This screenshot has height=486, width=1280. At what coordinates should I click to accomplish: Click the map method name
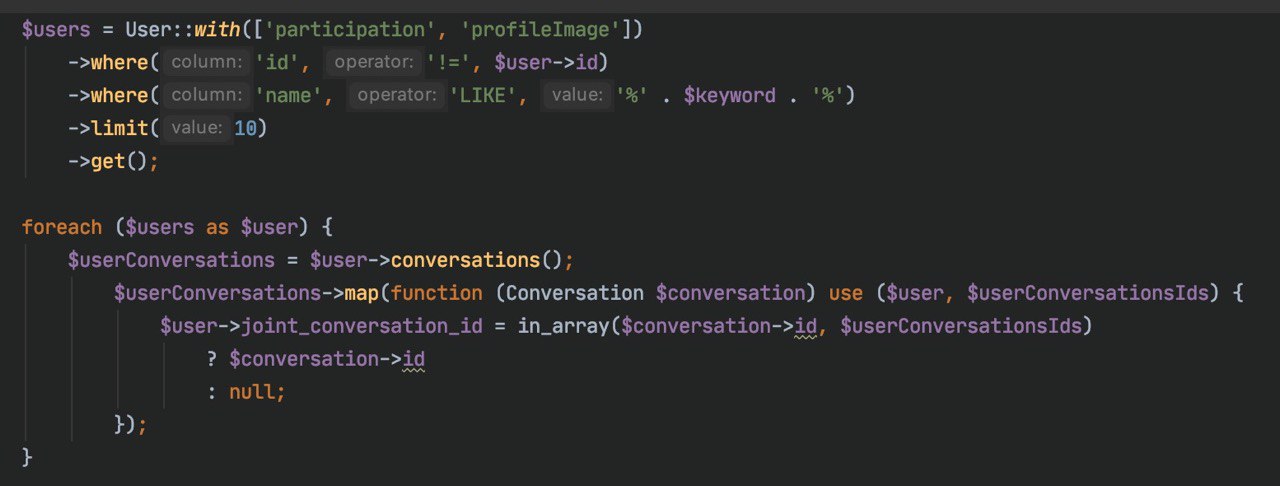[362, 294]
